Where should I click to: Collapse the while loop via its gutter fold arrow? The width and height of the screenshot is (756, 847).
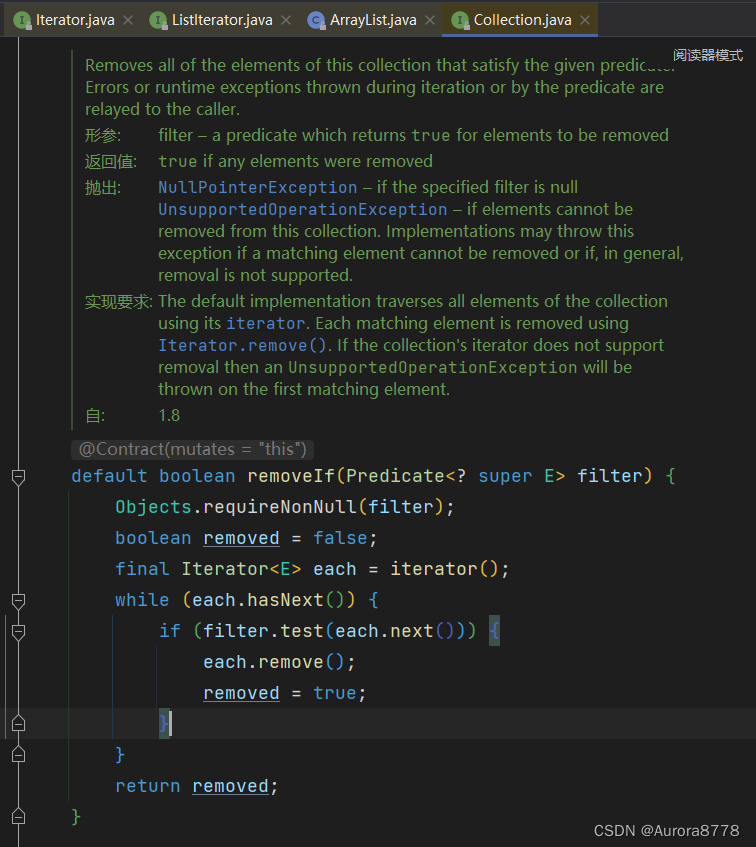[17, 601]
